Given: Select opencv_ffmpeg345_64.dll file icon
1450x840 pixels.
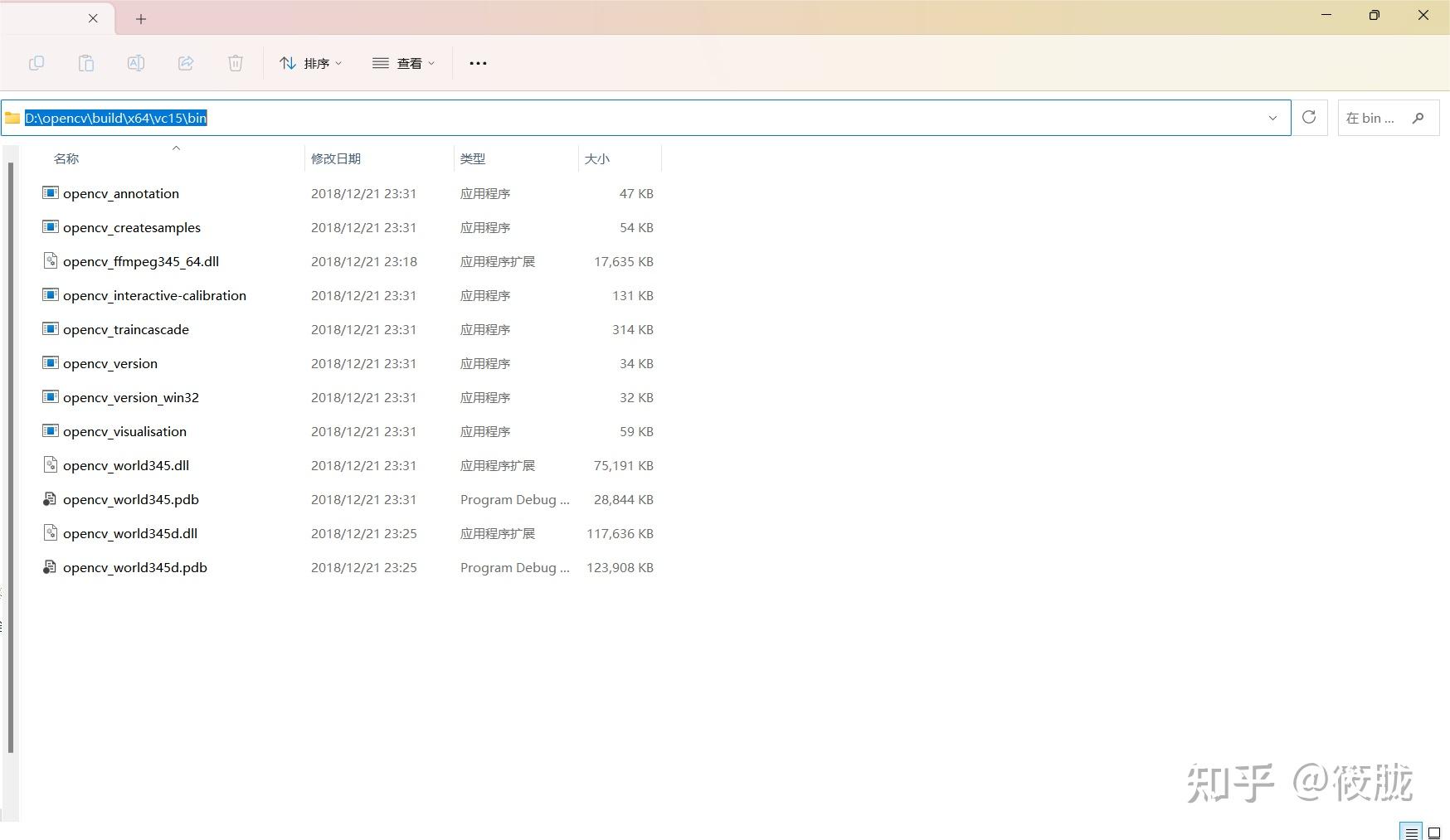Looking at the screenshot, I should tap(51, 260).
